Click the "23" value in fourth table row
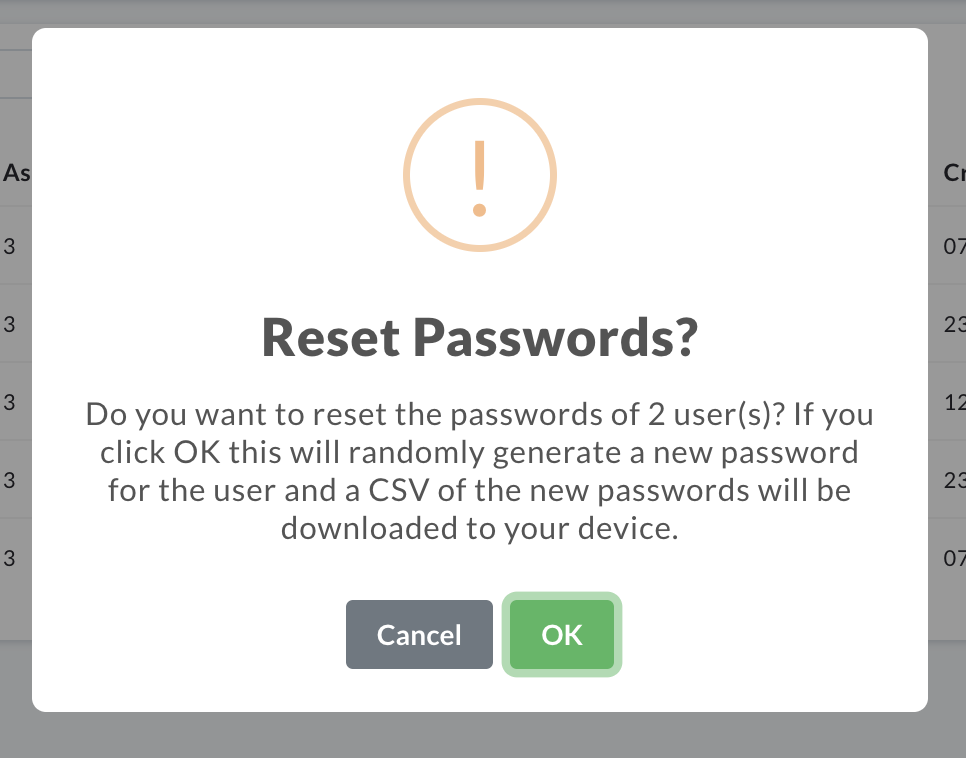This screenshot has height=758, width=966. point(954,480)
